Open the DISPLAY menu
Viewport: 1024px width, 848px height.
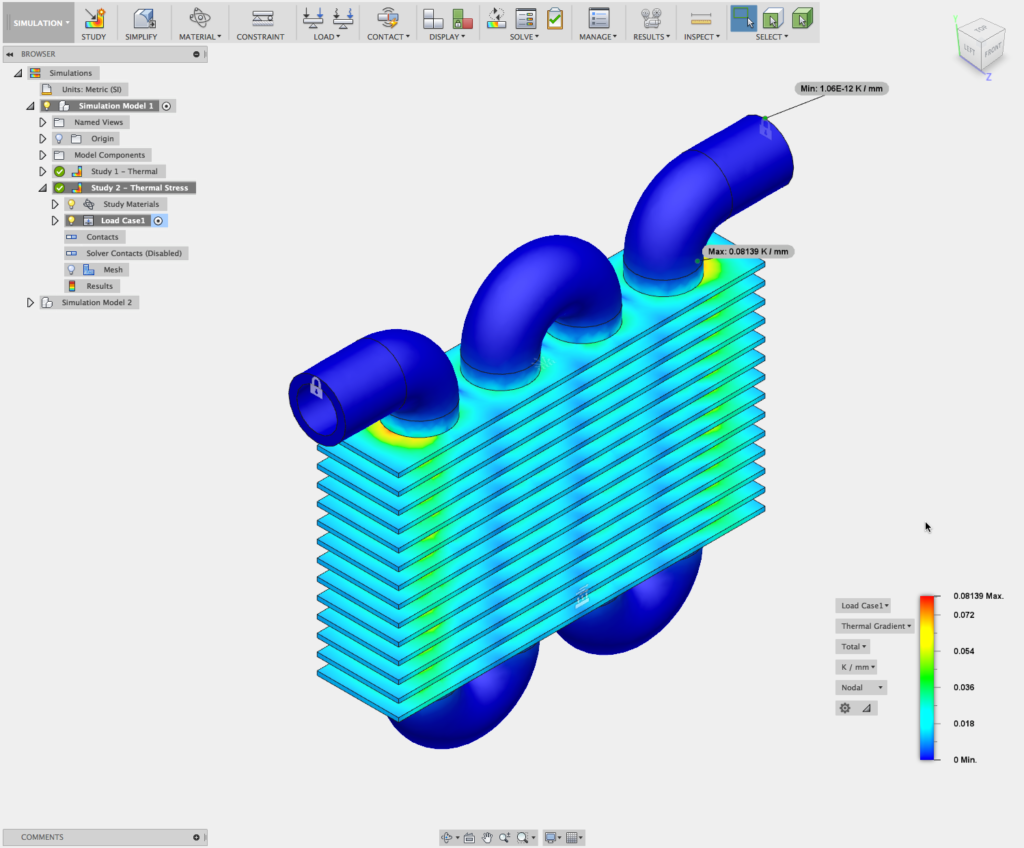[x=447, y=37]
